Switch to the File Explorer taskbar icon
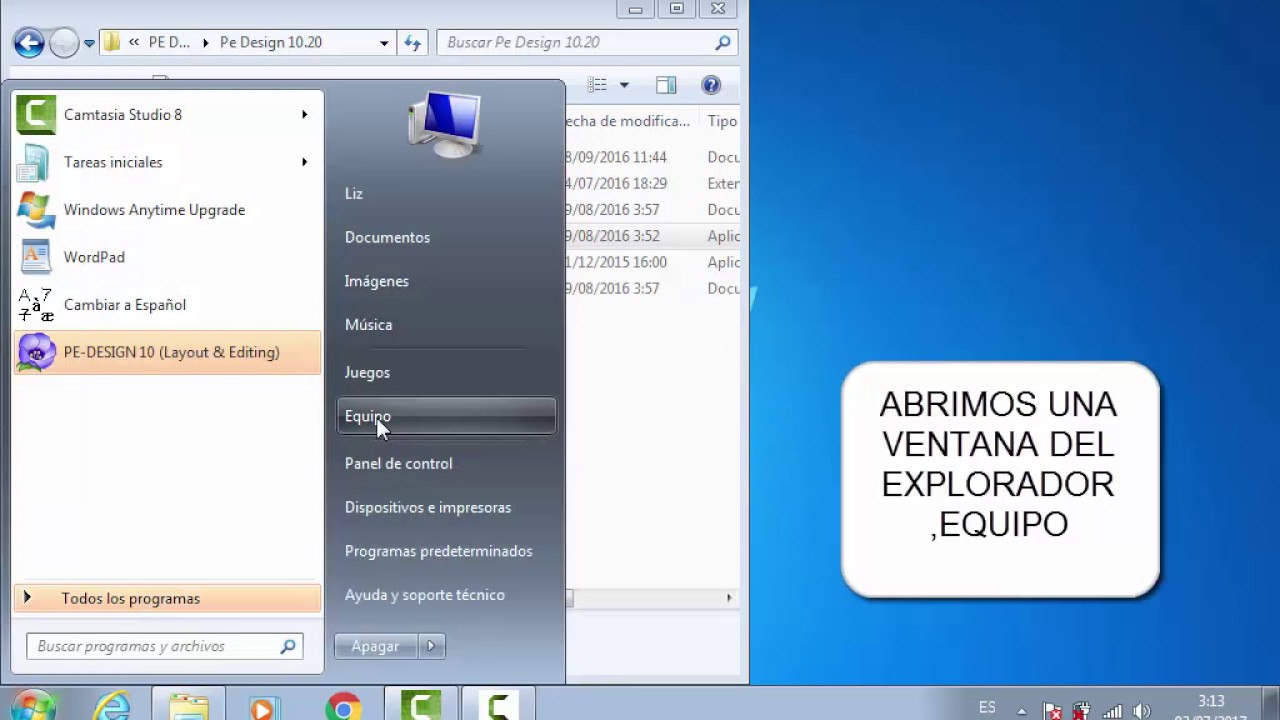 tap(188, 707)
